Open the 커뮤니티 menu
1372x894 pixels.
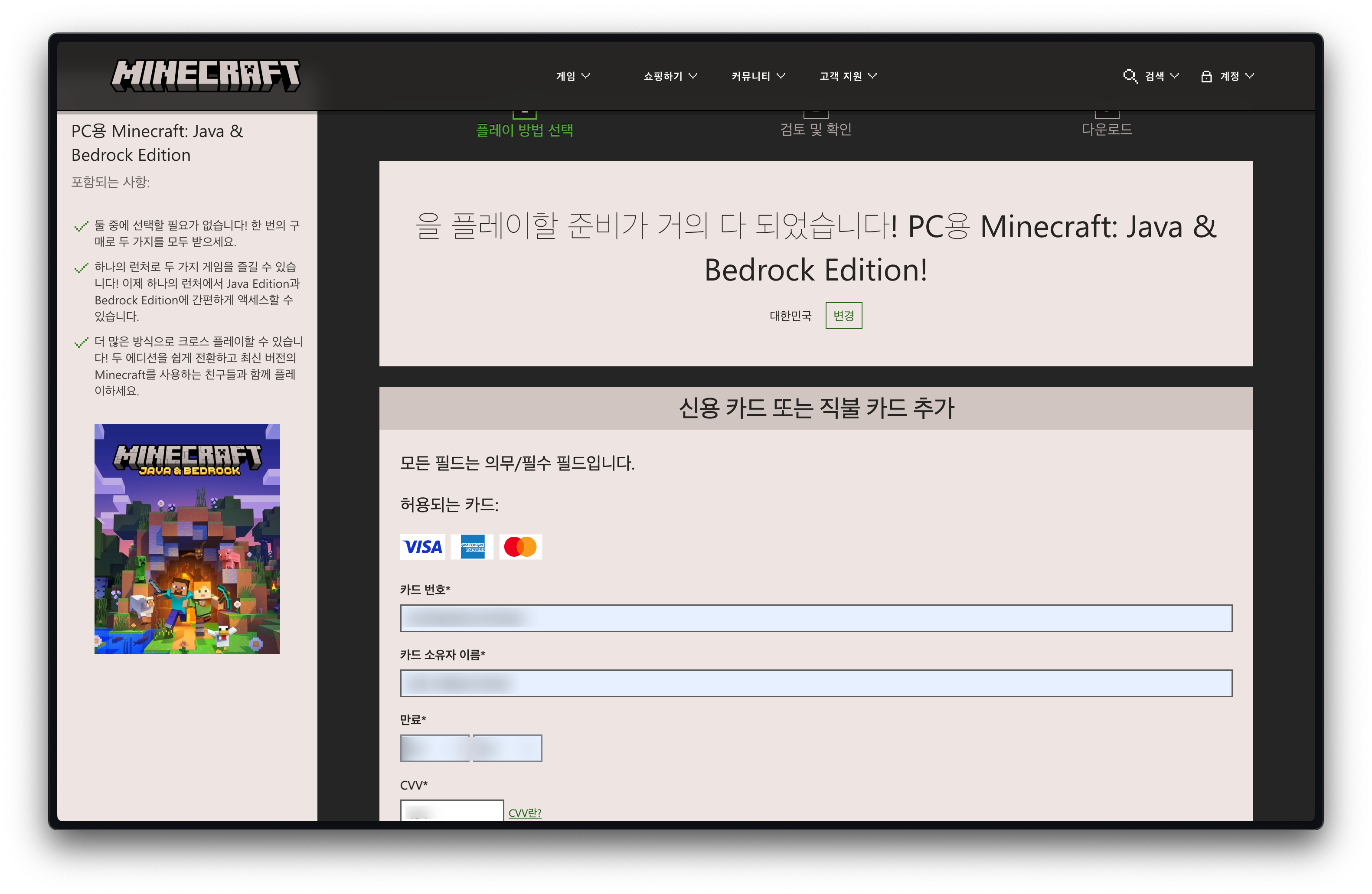758,76
